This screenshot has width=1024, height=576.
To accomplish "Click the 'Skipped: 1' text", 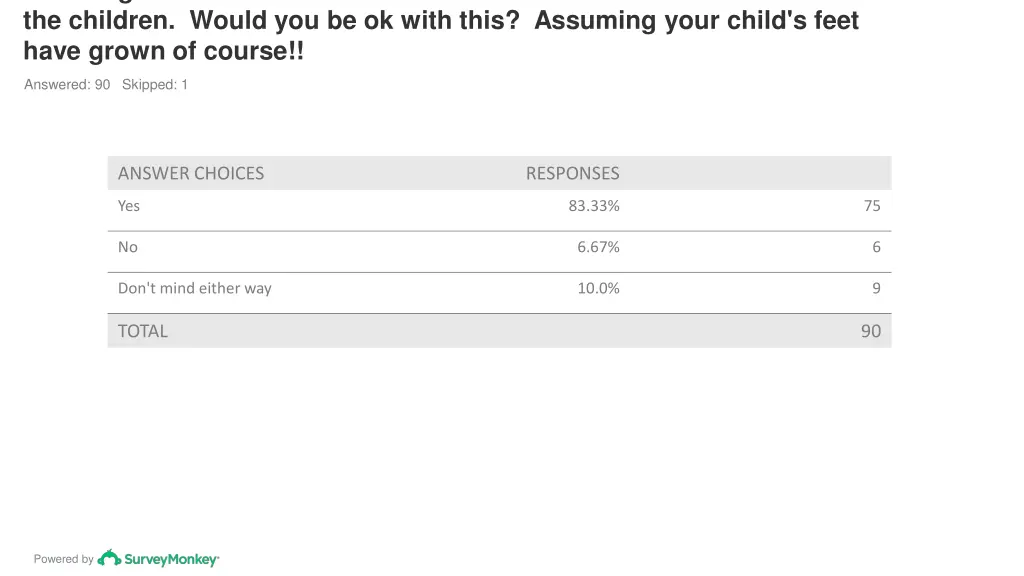I will click(x=155, y=84).
